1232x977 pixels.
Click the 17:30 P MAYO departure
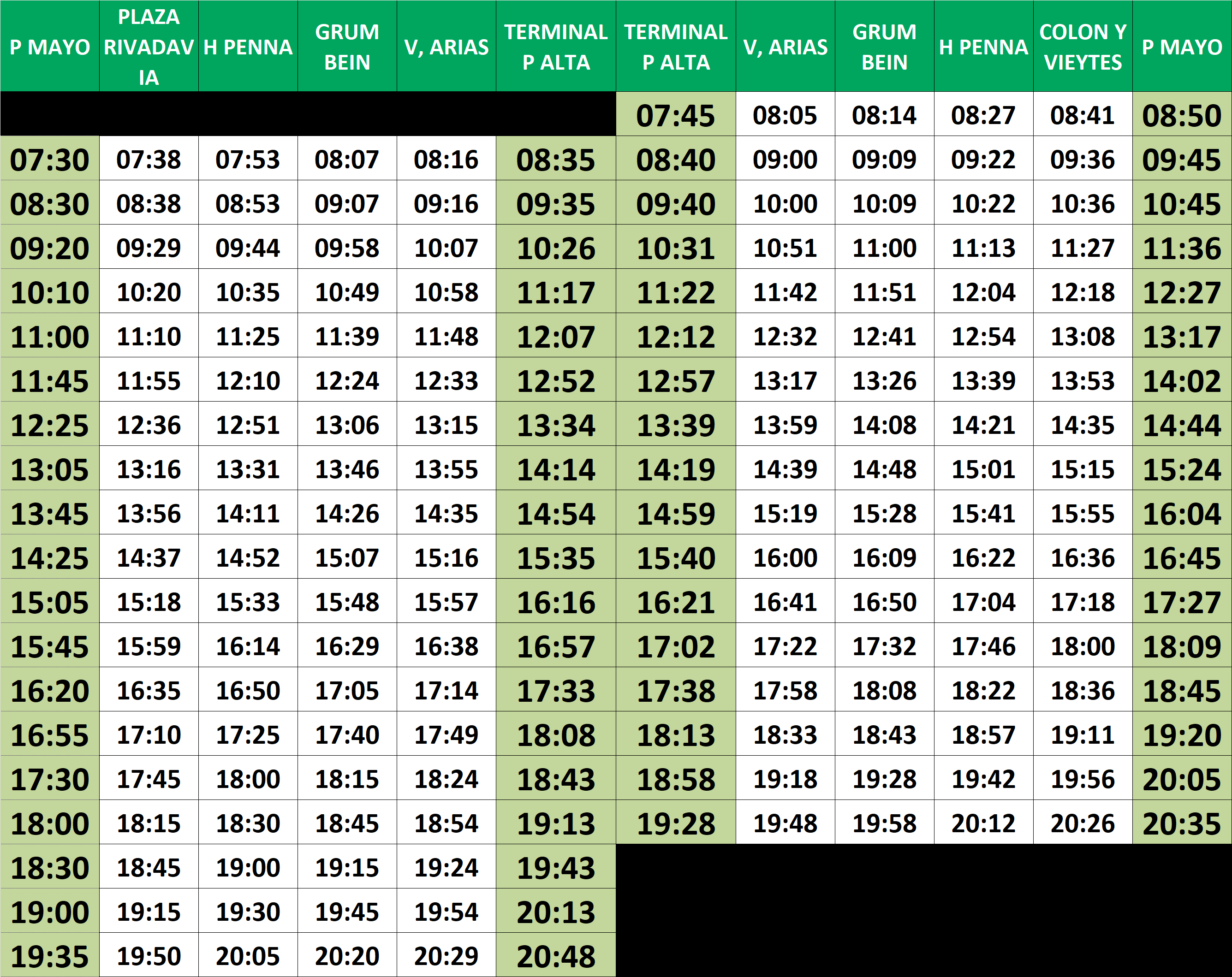[x=50, y=779]
